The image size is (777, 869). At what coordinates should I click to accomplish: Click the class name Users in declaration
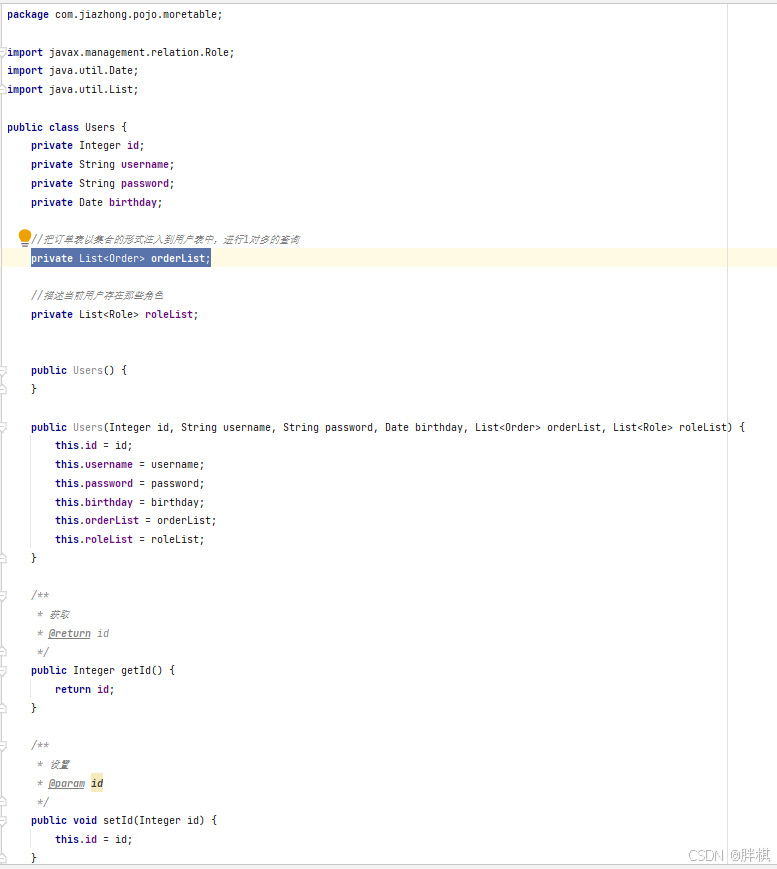coord(100,127)
